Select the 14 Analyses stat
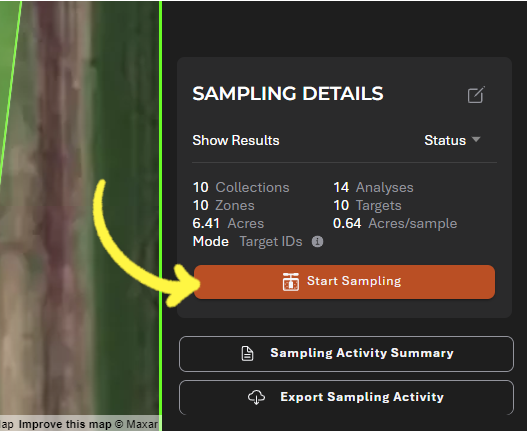The height and width of the screenshot is (432, 528). coord(373,187)
